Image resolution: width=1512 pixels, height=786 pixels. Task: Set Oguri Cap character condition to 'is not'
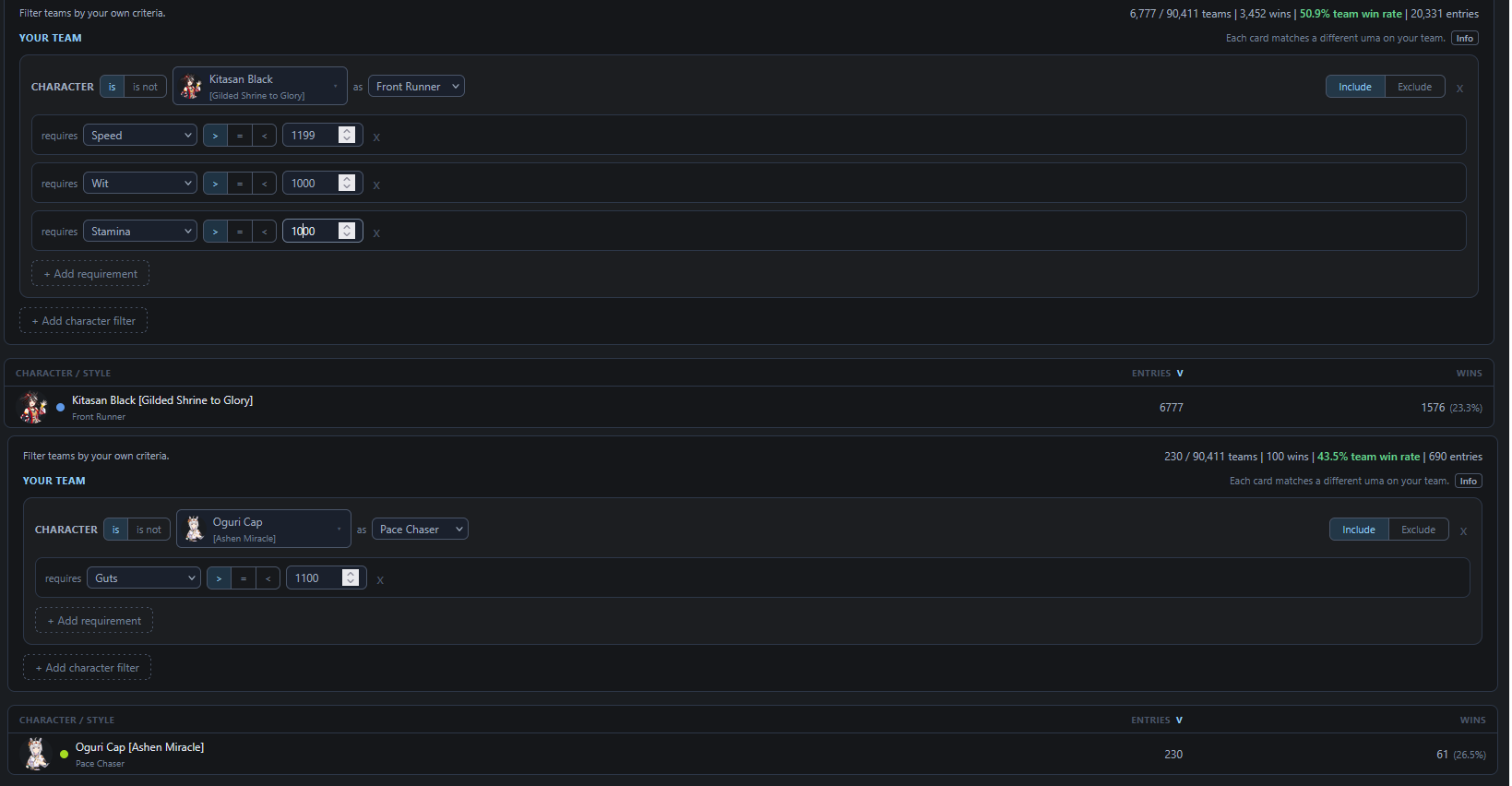(149, 530)
